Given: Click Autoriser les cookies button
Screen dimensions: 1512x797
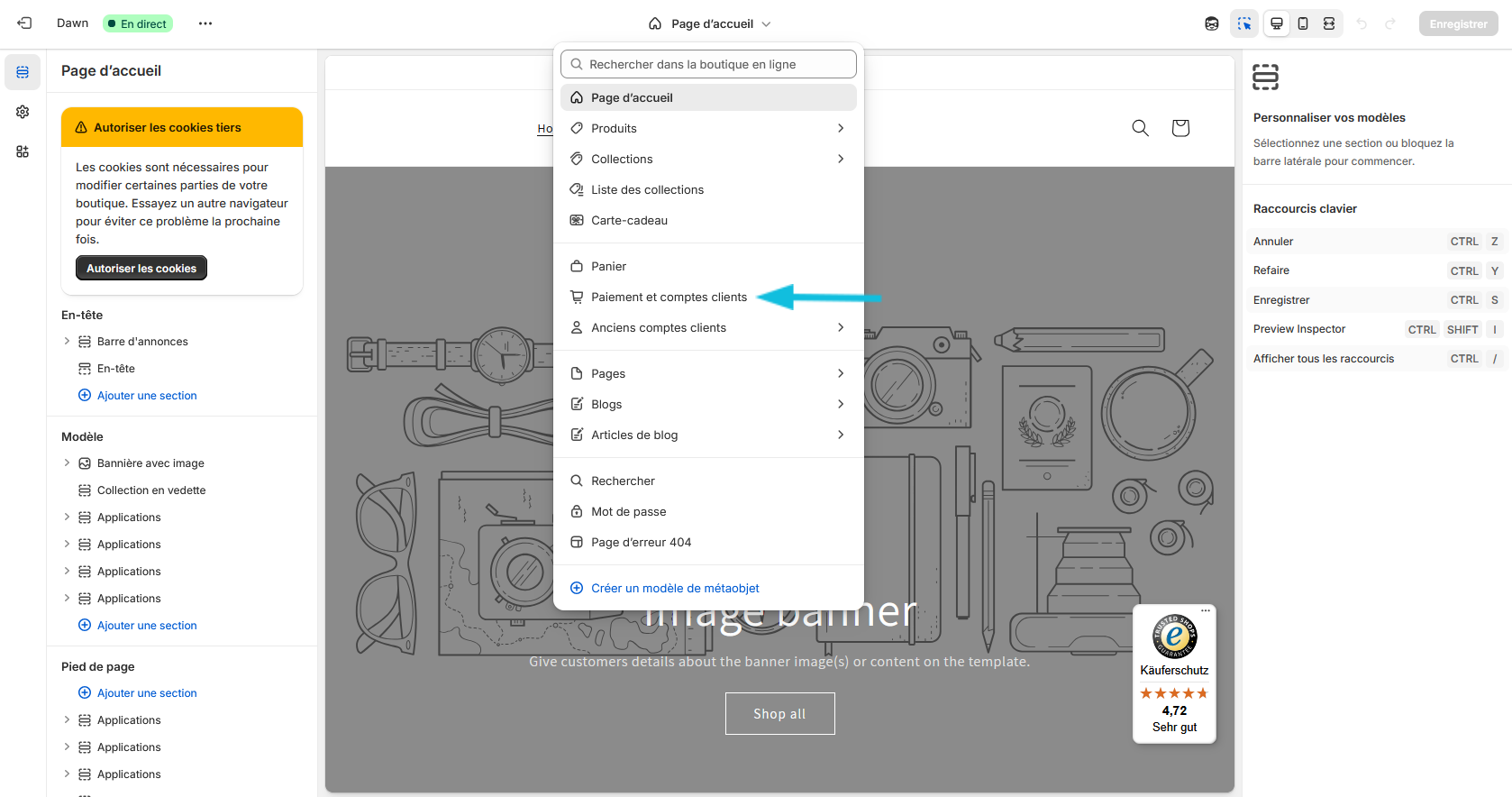Looking at the screenshot, I should [141, 268].
